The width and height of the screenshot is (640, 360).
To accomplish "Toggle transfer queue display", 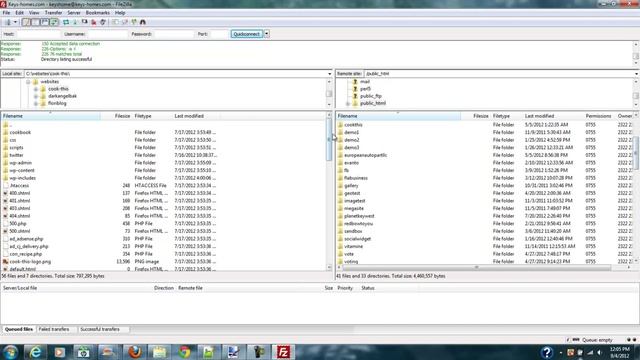I will (54, 22).
